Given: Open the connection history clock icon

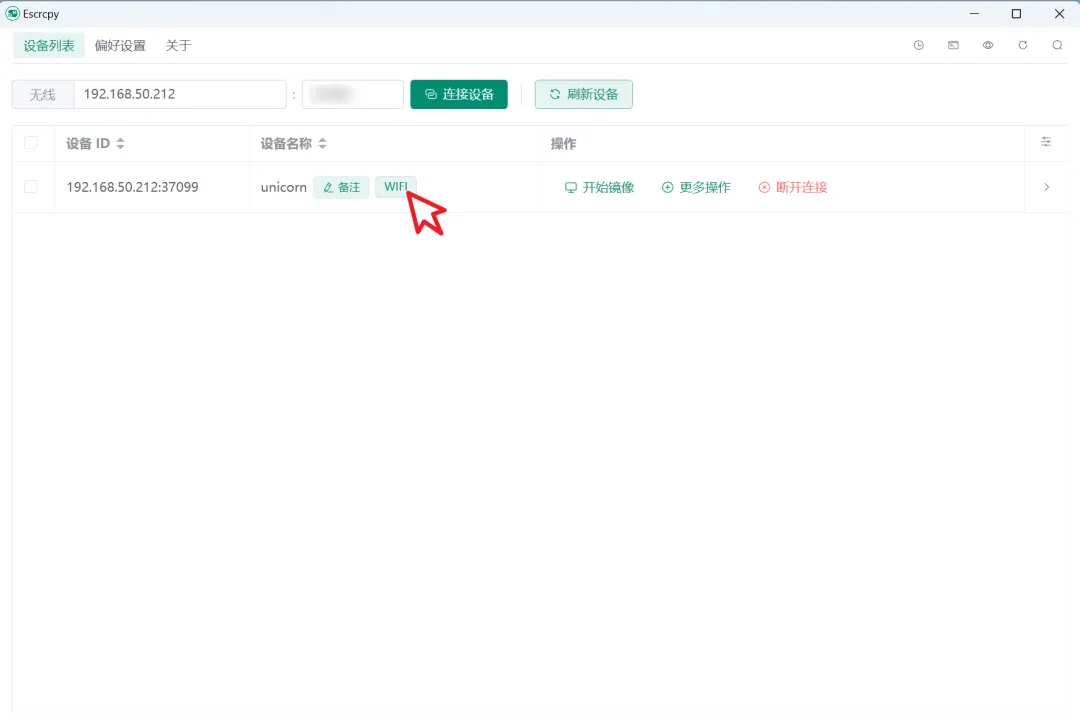Looking at the screenshot, I should 918,45.
